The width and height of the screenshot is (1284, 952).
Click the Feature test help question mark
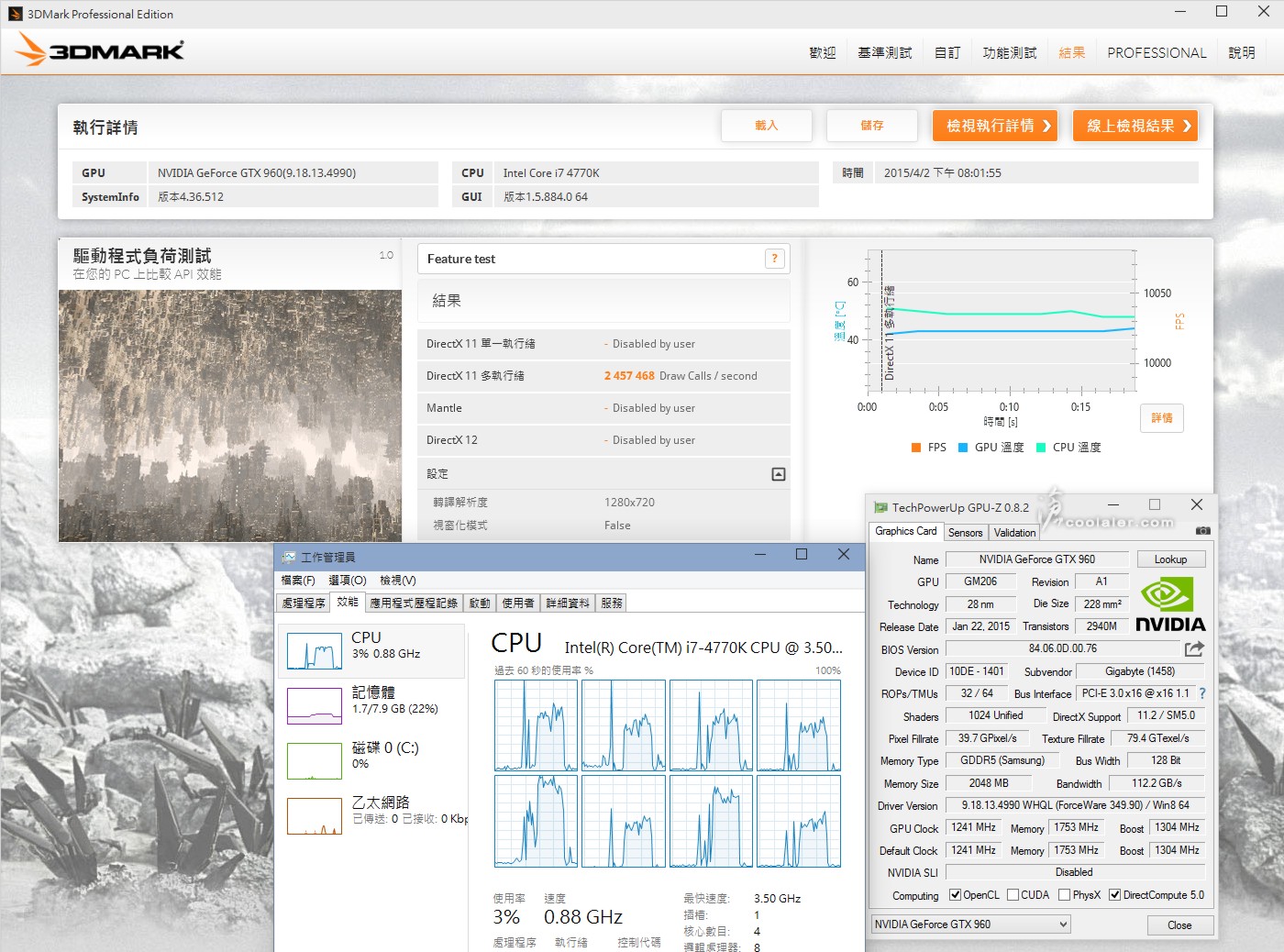tap(775, 259)
